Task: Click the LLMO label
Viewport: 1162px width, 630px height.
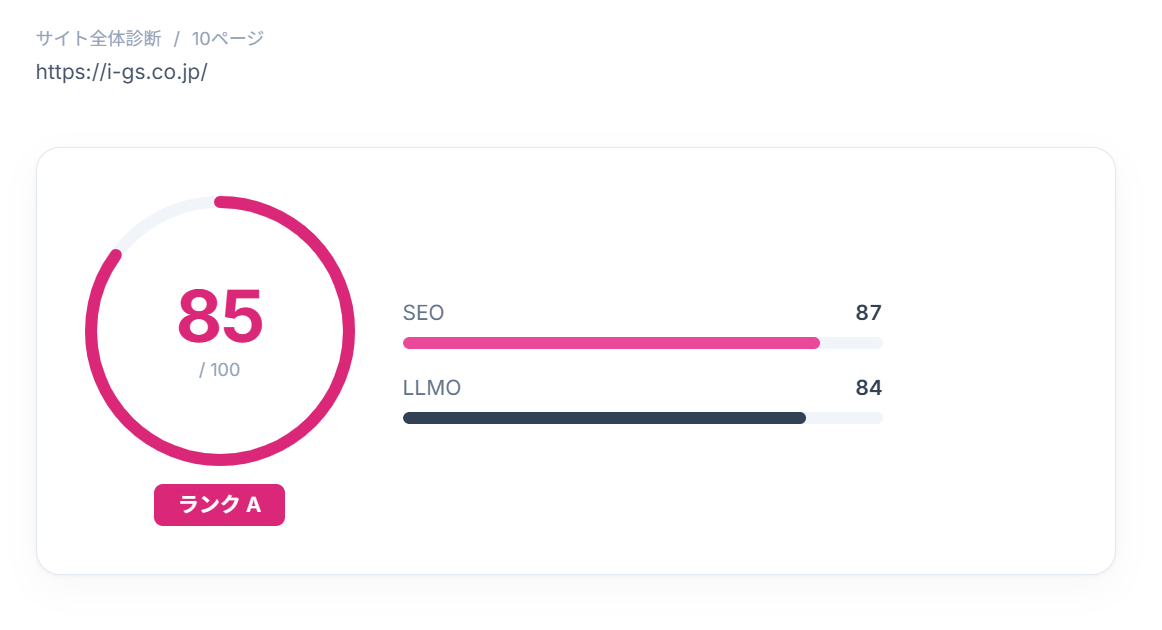Action: tap(431, 388)
